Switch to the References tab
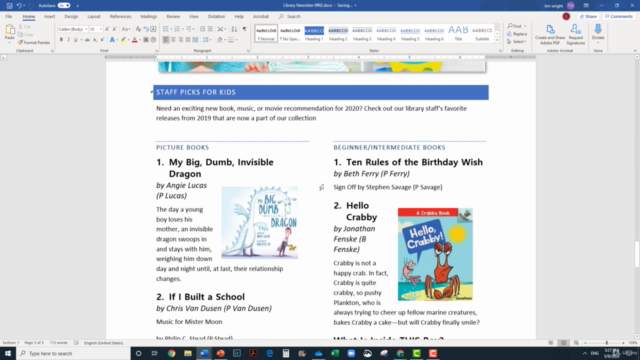The width and height of the screenshot is (640, 360). (120, 17)
